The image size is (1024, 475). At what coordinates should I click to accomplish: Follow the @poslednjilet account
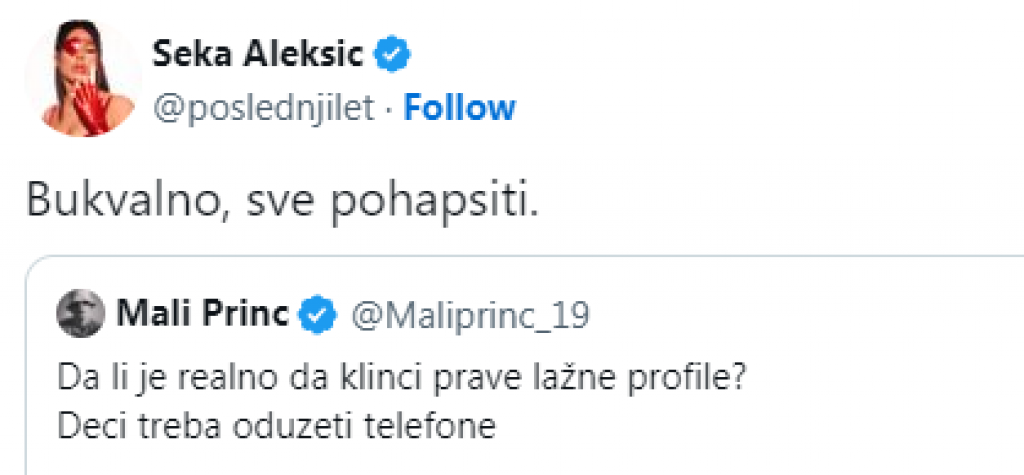click(459, 107)
